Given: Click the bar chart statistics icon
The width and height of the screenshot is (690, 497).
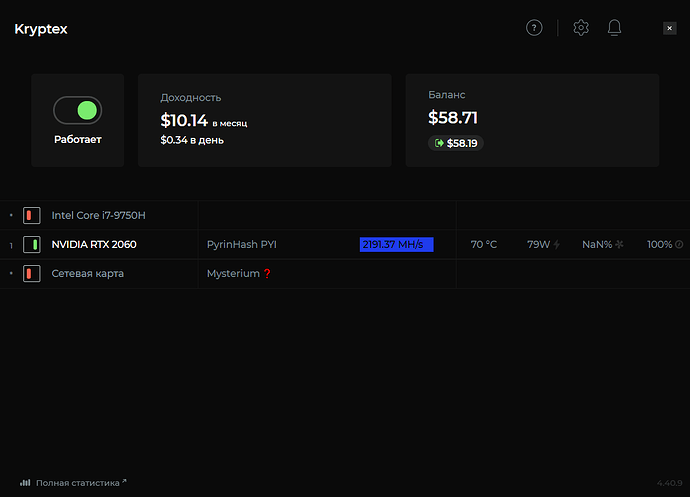Looking at the screenshot, I should pos(25,483).
